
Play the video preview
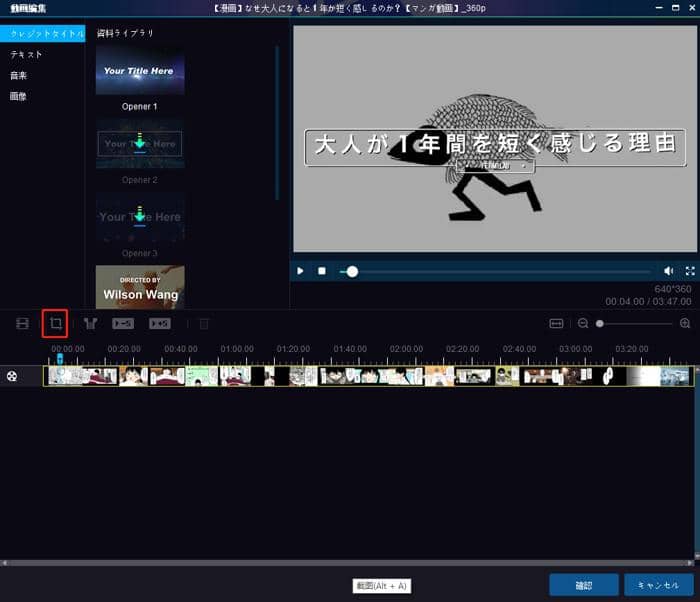(300, 271)
